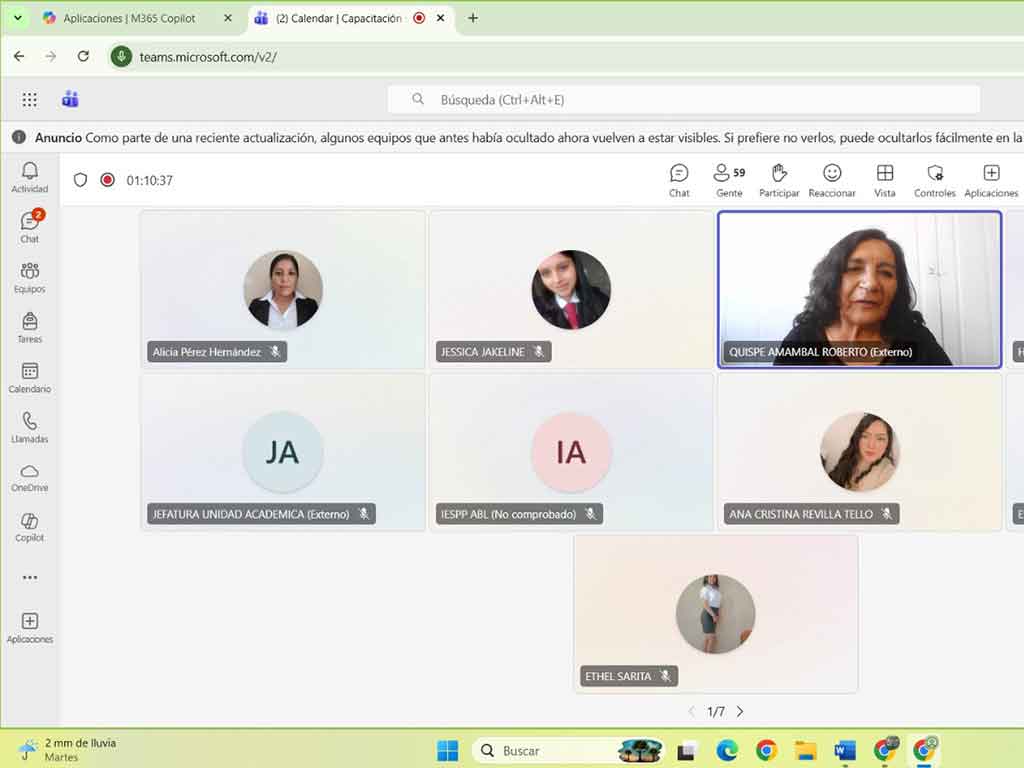Expand more apps with the ellipsis
Screen dimensions: 1024x768
(x=30, y=577)
